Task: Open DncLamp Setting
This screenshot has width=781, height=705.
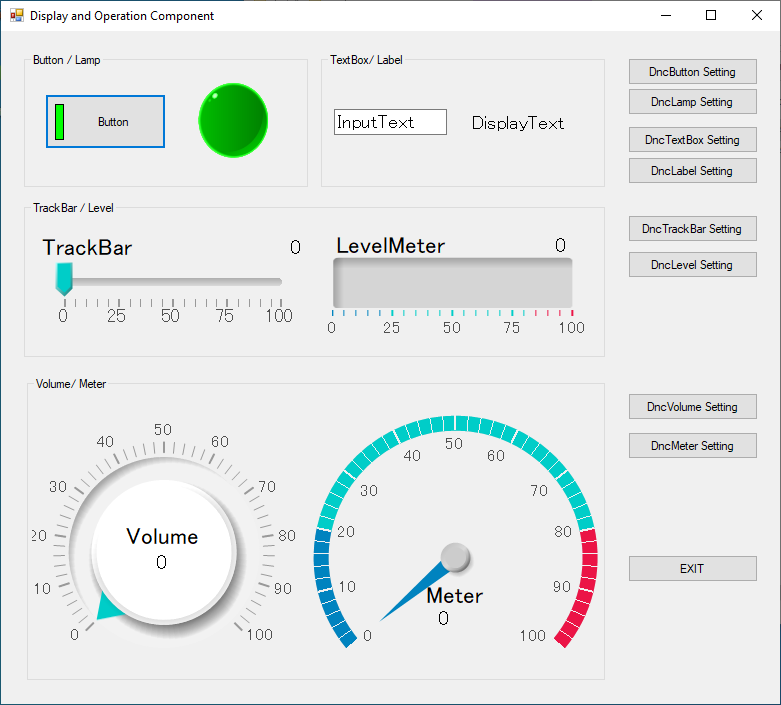Action: tap(692, 102)
